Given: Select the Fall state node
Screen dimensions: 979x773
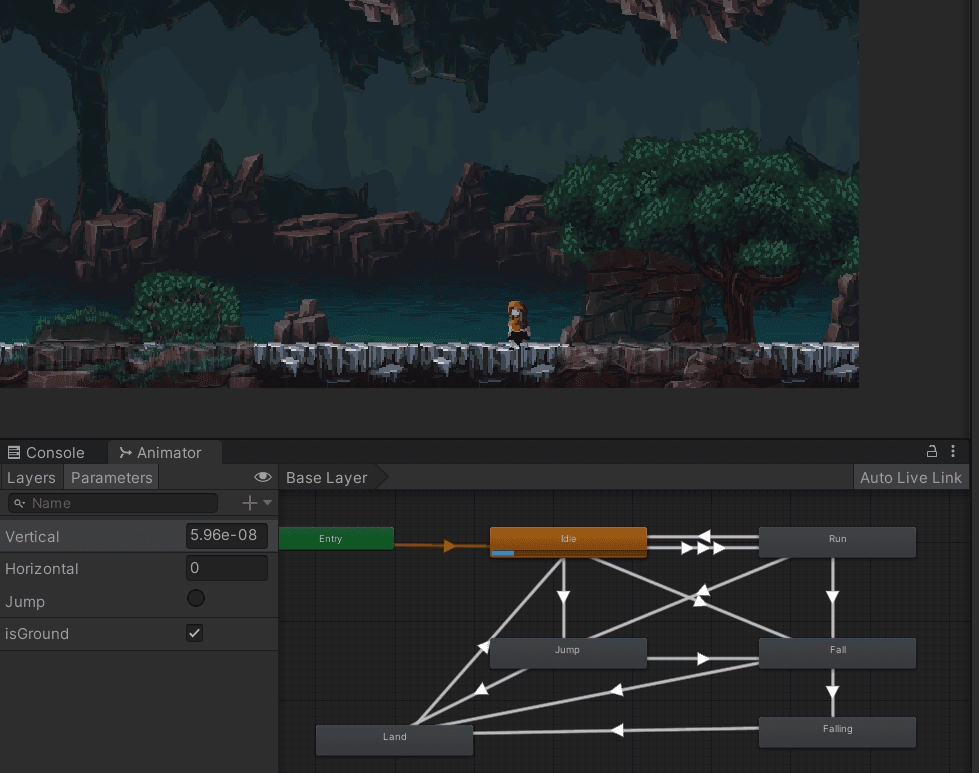Looking at the screenshot, I should point(837,652).
